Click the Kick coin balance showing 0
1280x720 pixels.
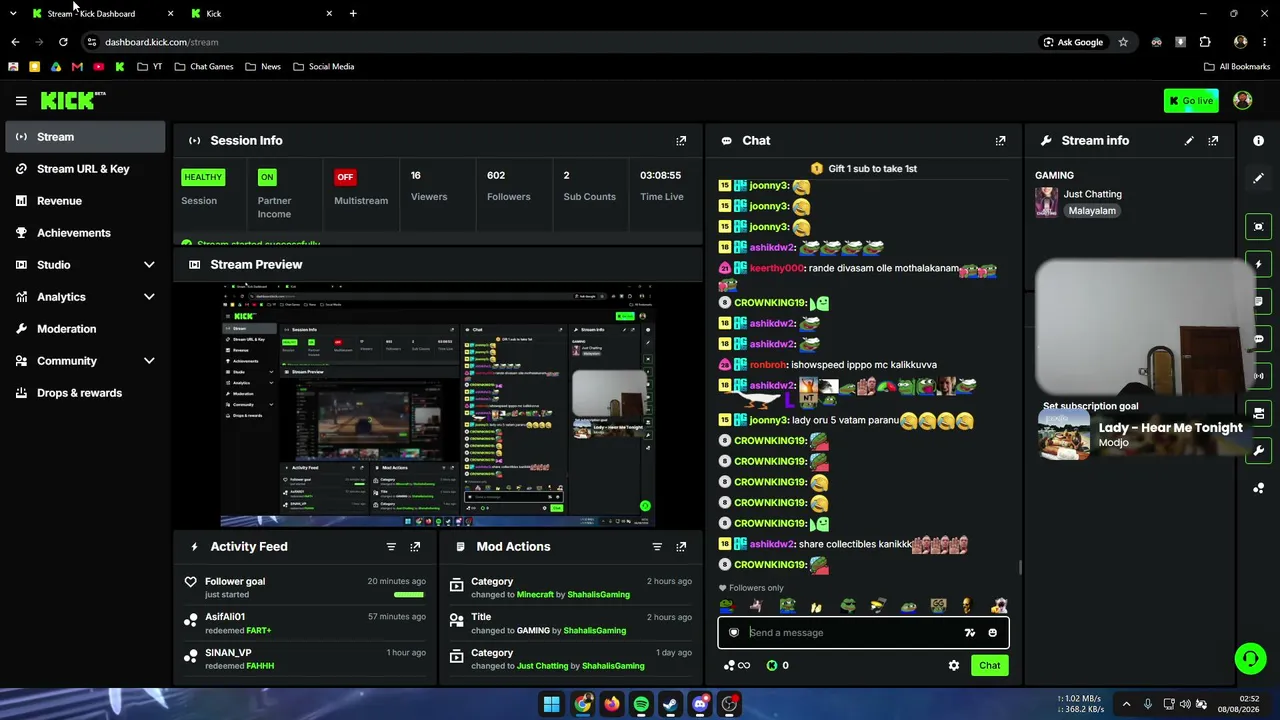pos(777,666)
